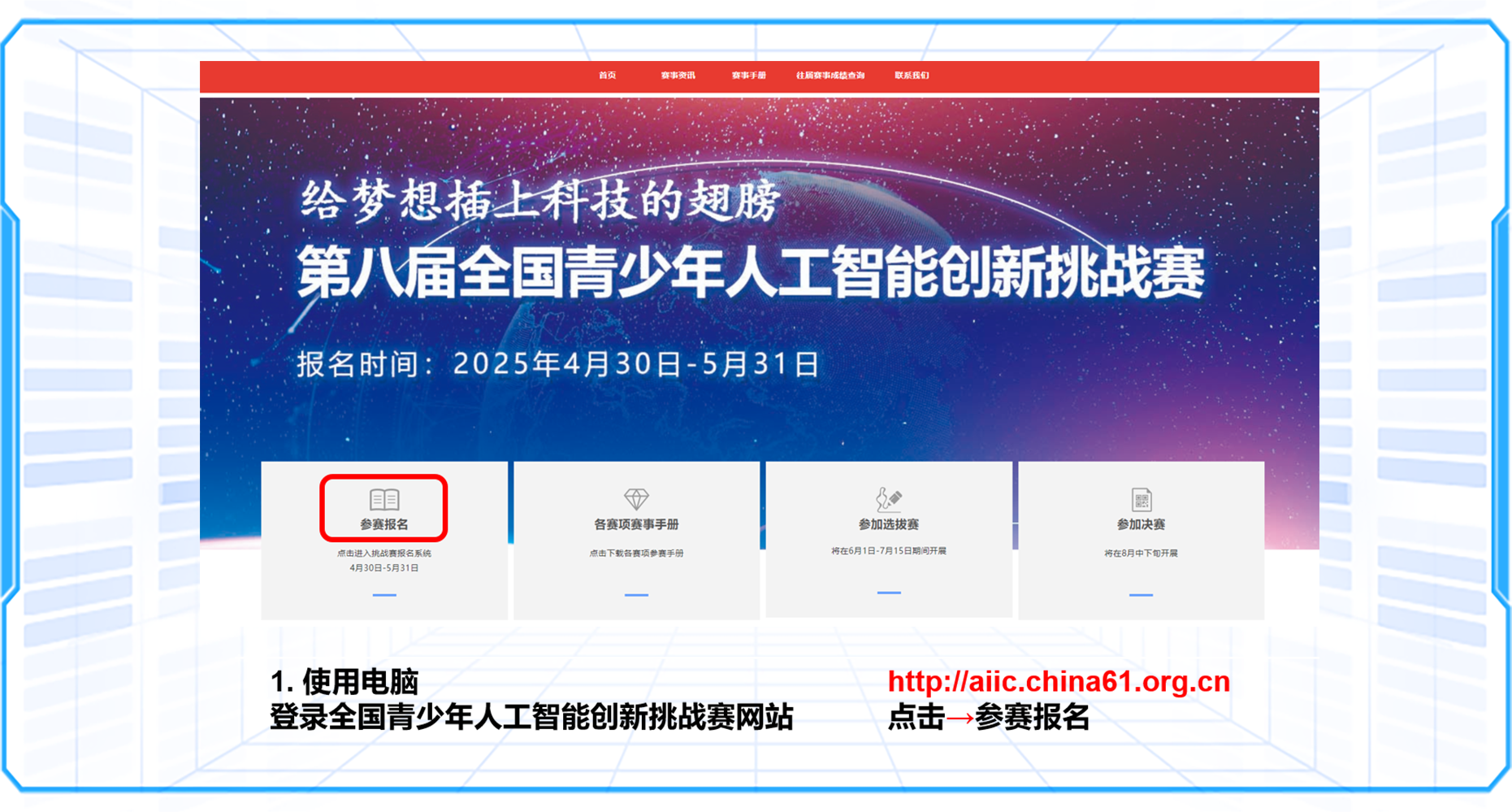Click the slogan 给梦想插上科技的翅膀
1512x812 pixels.
coord(540,200)
